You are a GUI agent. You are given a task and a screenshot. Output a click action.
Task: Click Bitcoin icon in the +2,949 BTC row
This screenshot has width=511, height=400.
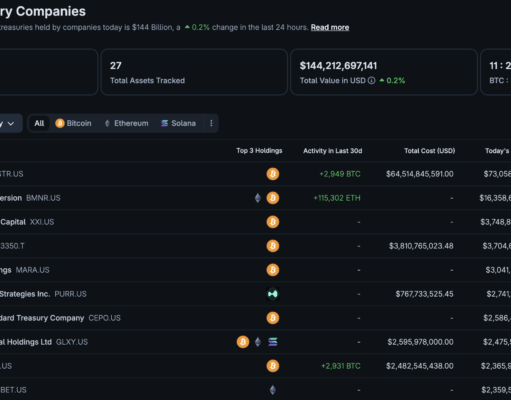click(273, 174)
